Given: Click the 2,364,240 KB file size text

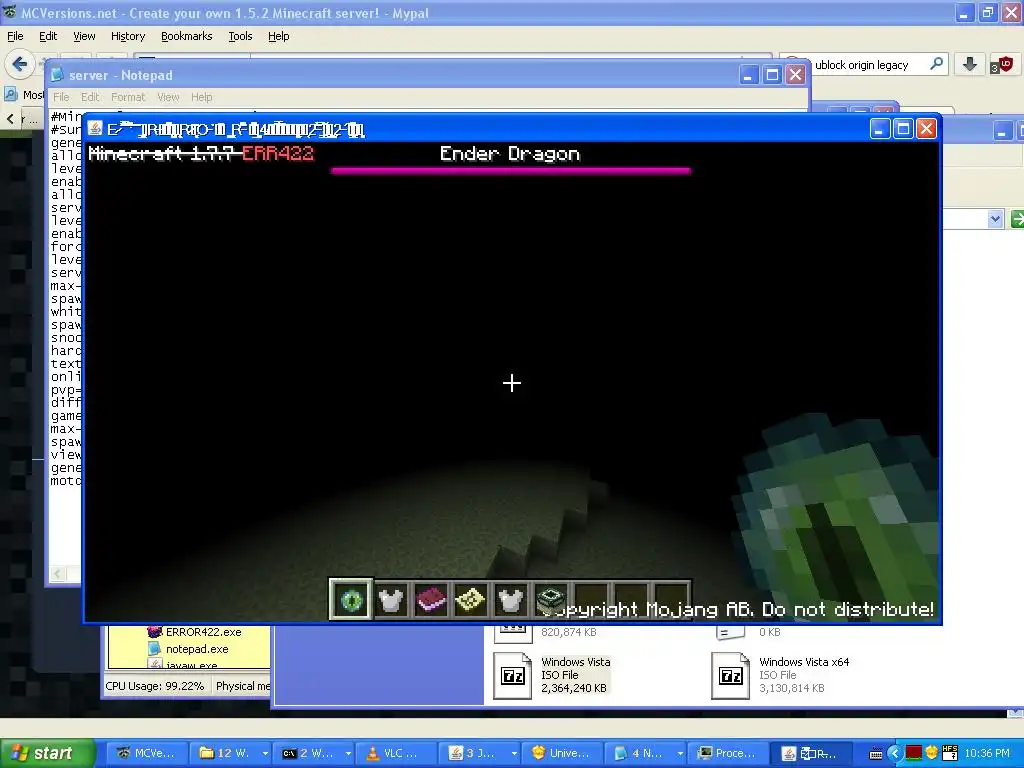Looking at the screenshot, I should pos(573,688).
